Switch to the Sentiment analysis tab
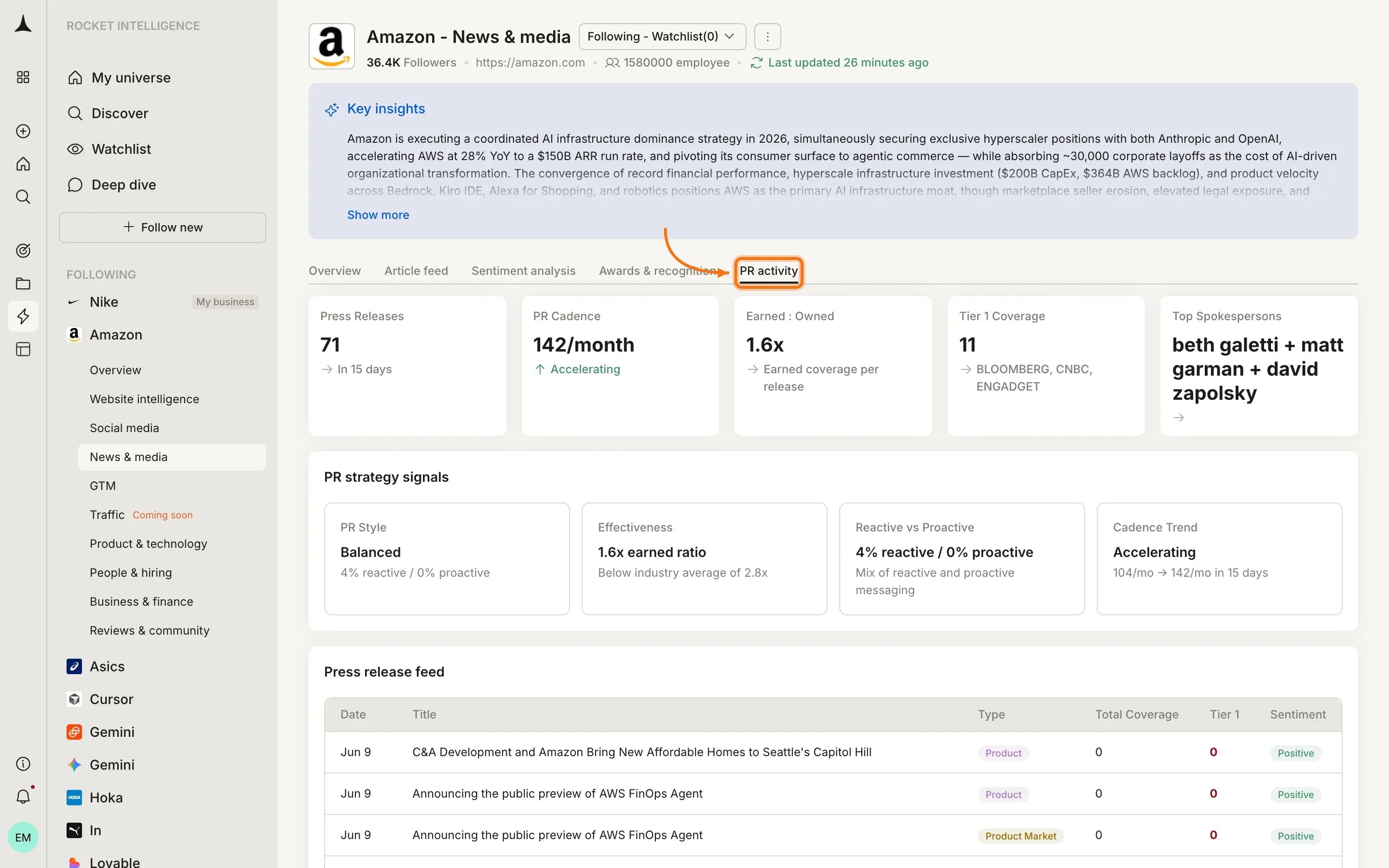Viewport: 1389px width, 868px height. tap(523, 271)
